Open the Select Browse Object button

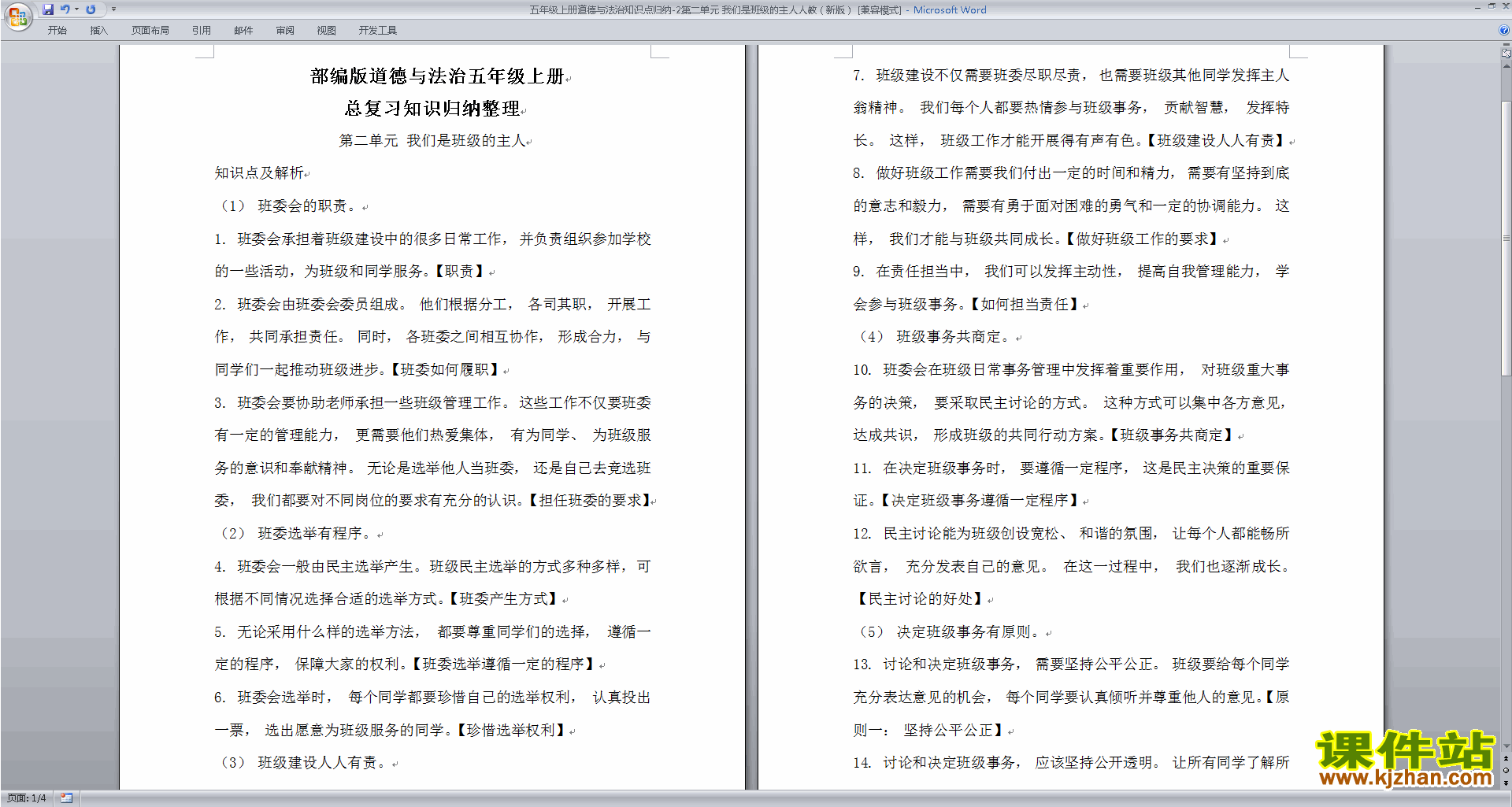1506,770
